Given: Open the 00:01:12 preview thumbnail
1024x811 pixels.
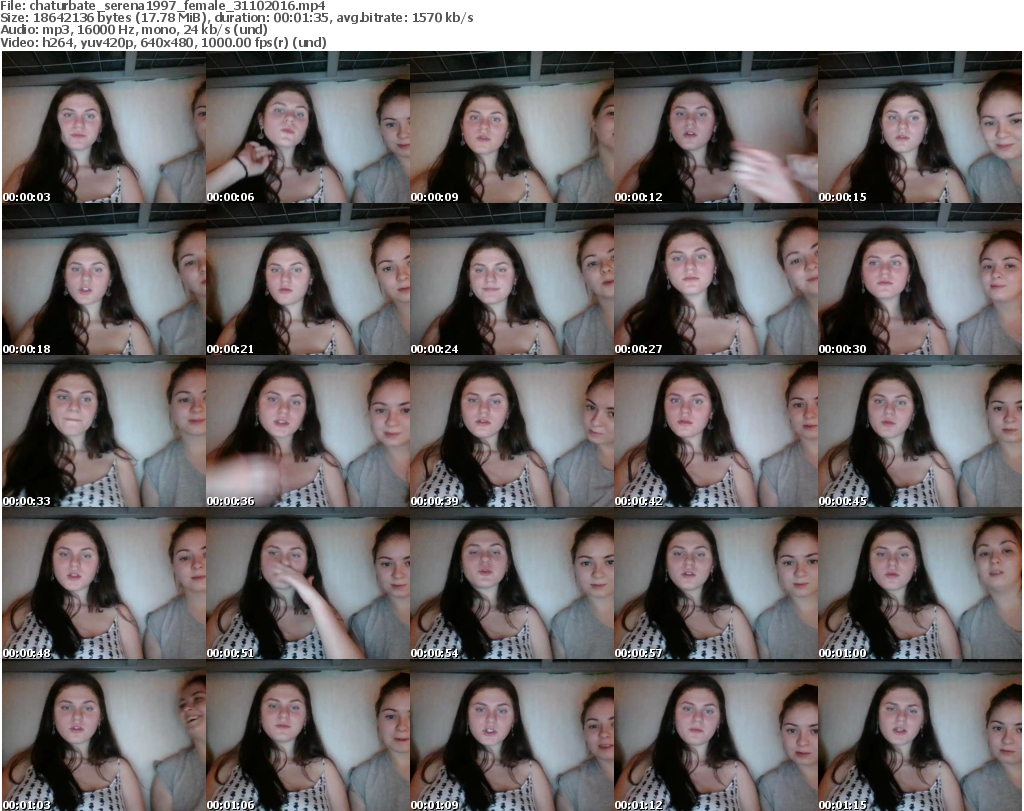Looking at the screenshot, I should (x=716, y=735).
